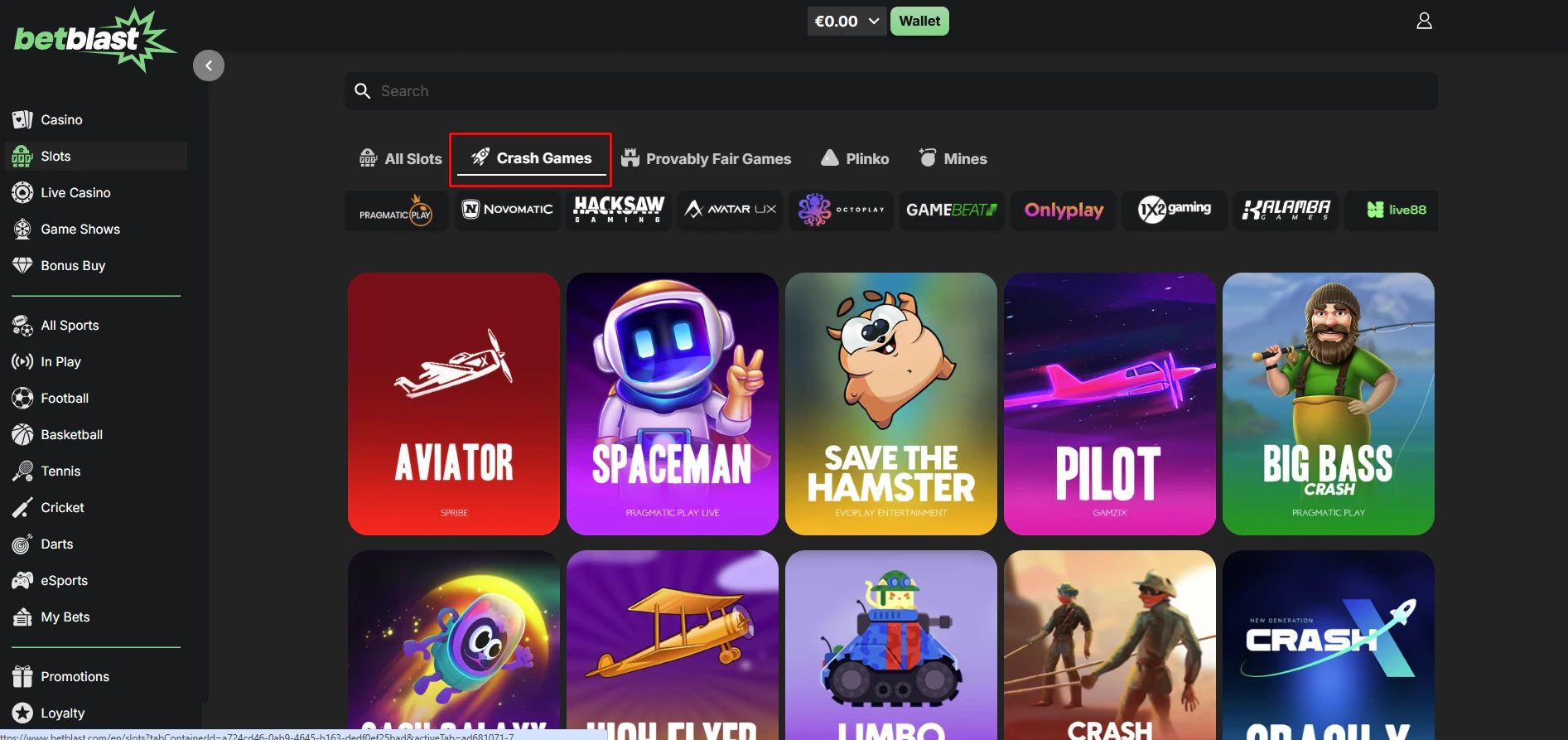Open Live Casino section
The height and width of the screenshot is (740, 1568).
[x=96, y=192]
